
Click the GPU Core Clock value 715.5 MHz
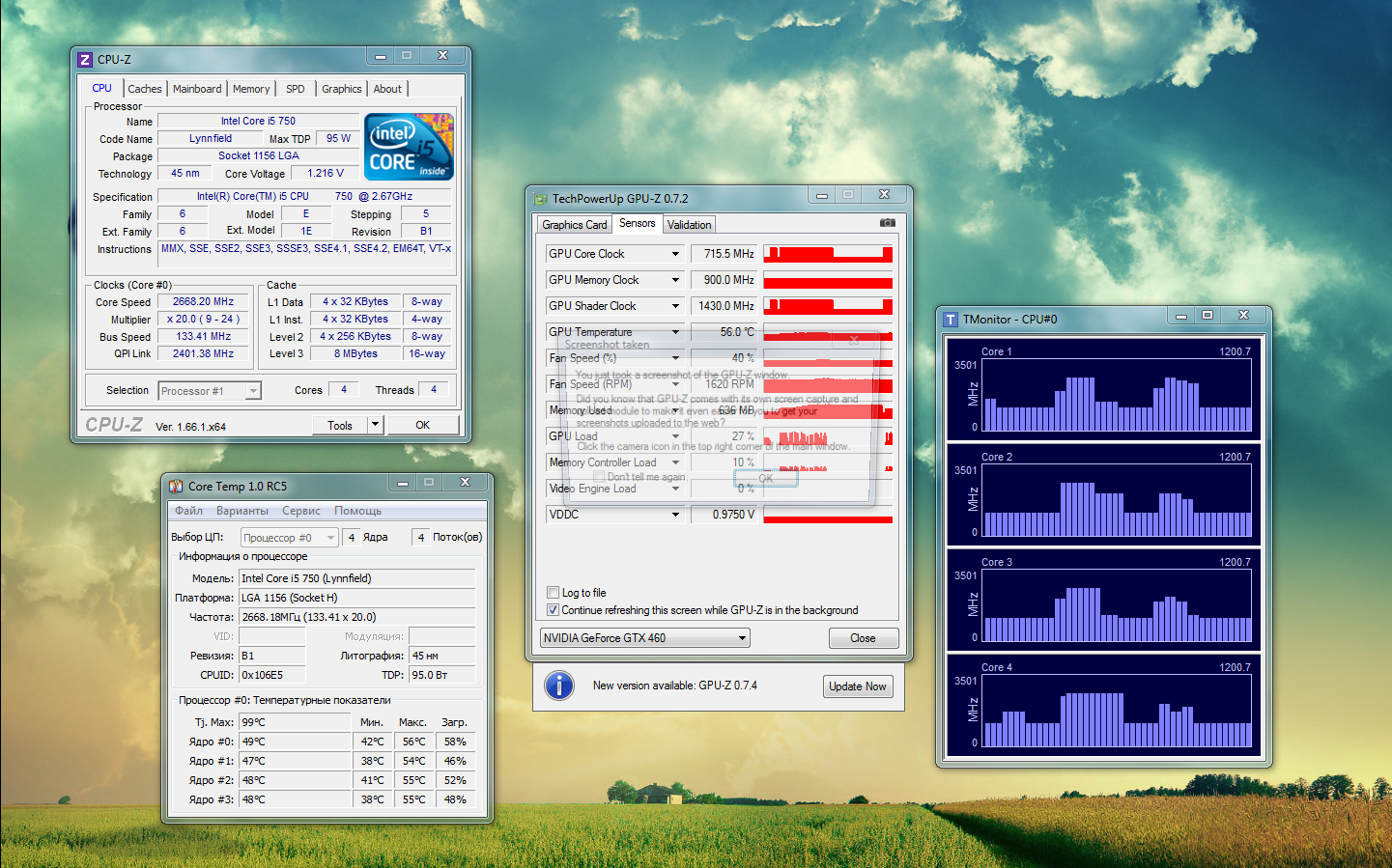pos(724,254)
